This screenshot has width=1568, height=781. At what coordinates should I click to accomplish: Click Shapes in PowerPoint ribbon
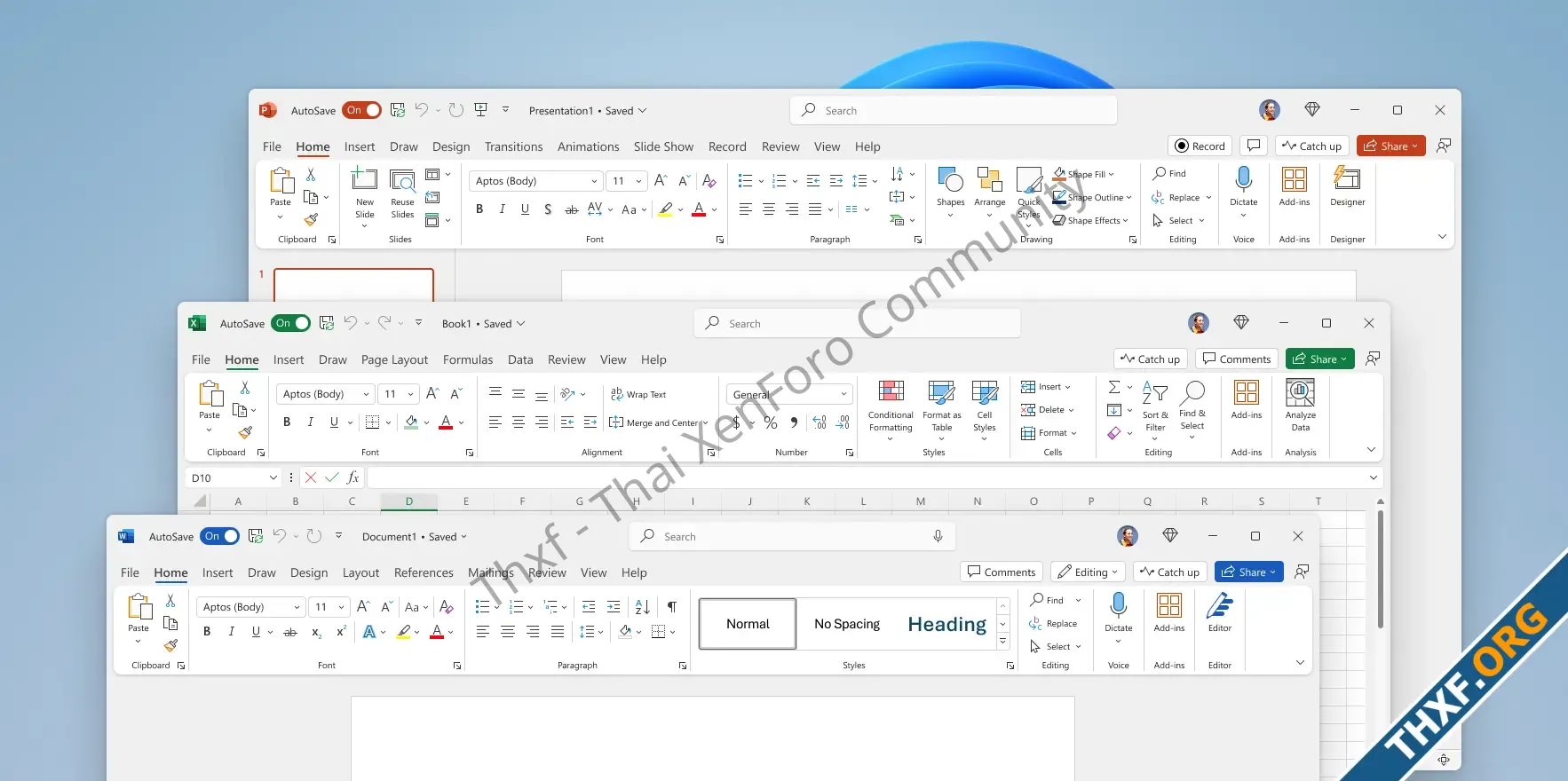pyautogui.click(x=950, y=192)
